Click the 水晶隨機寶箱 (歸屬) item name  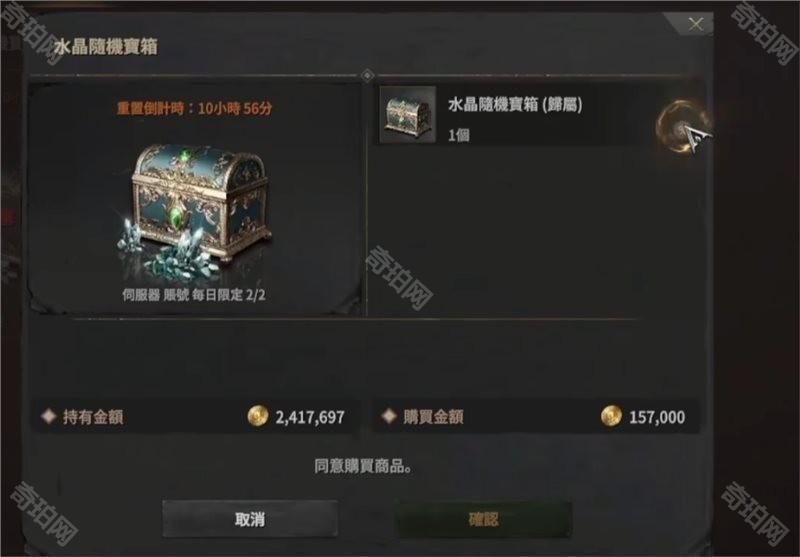(x=515, y=105)
